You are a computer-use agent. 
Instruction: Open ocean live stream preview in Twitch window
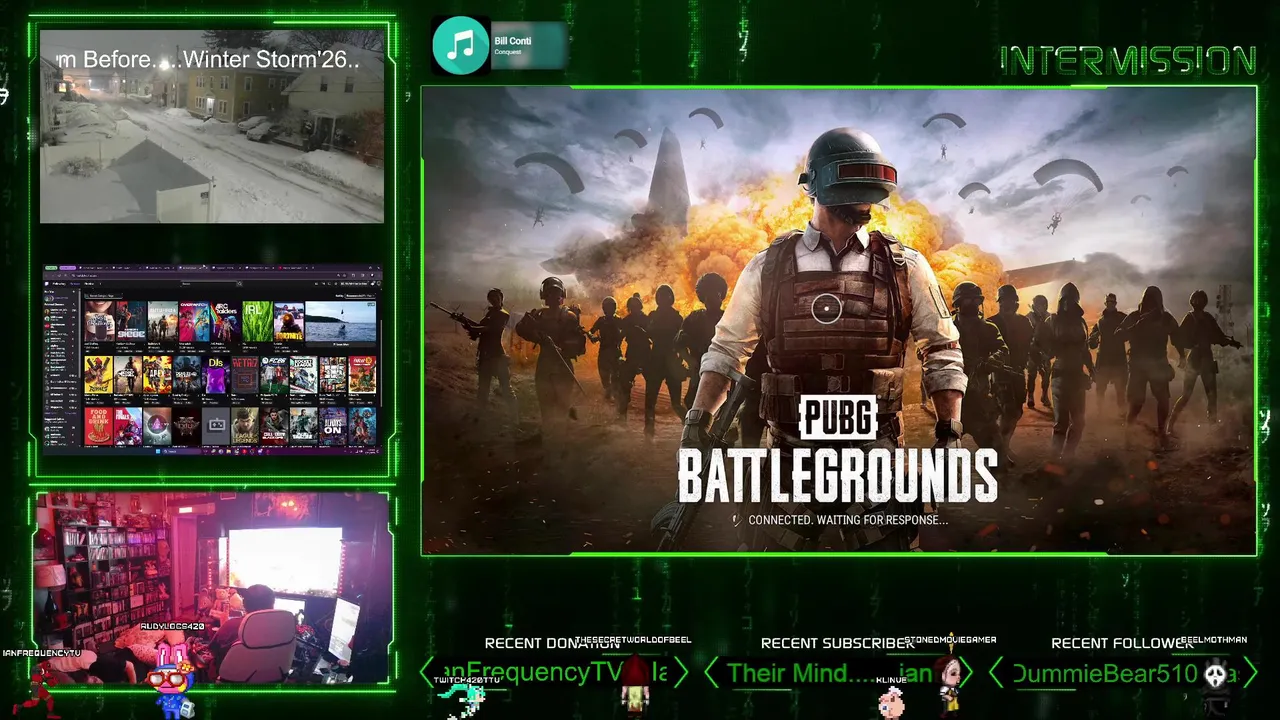(x=341, y=321)
